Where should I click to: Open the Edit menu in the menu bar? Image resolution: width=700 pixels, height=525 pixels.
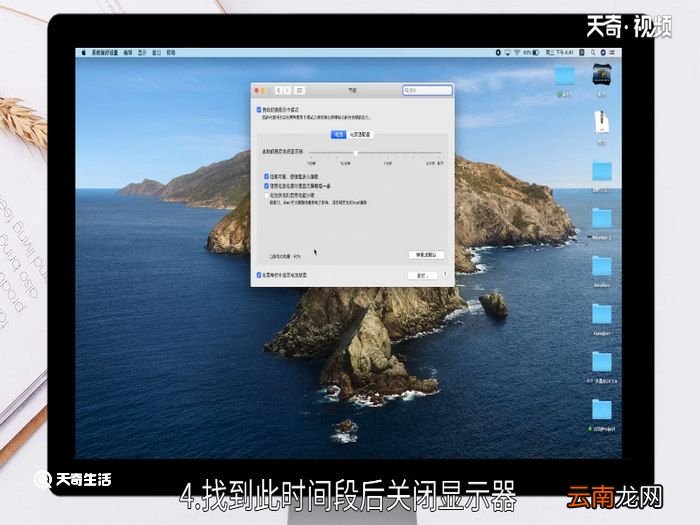128,53
